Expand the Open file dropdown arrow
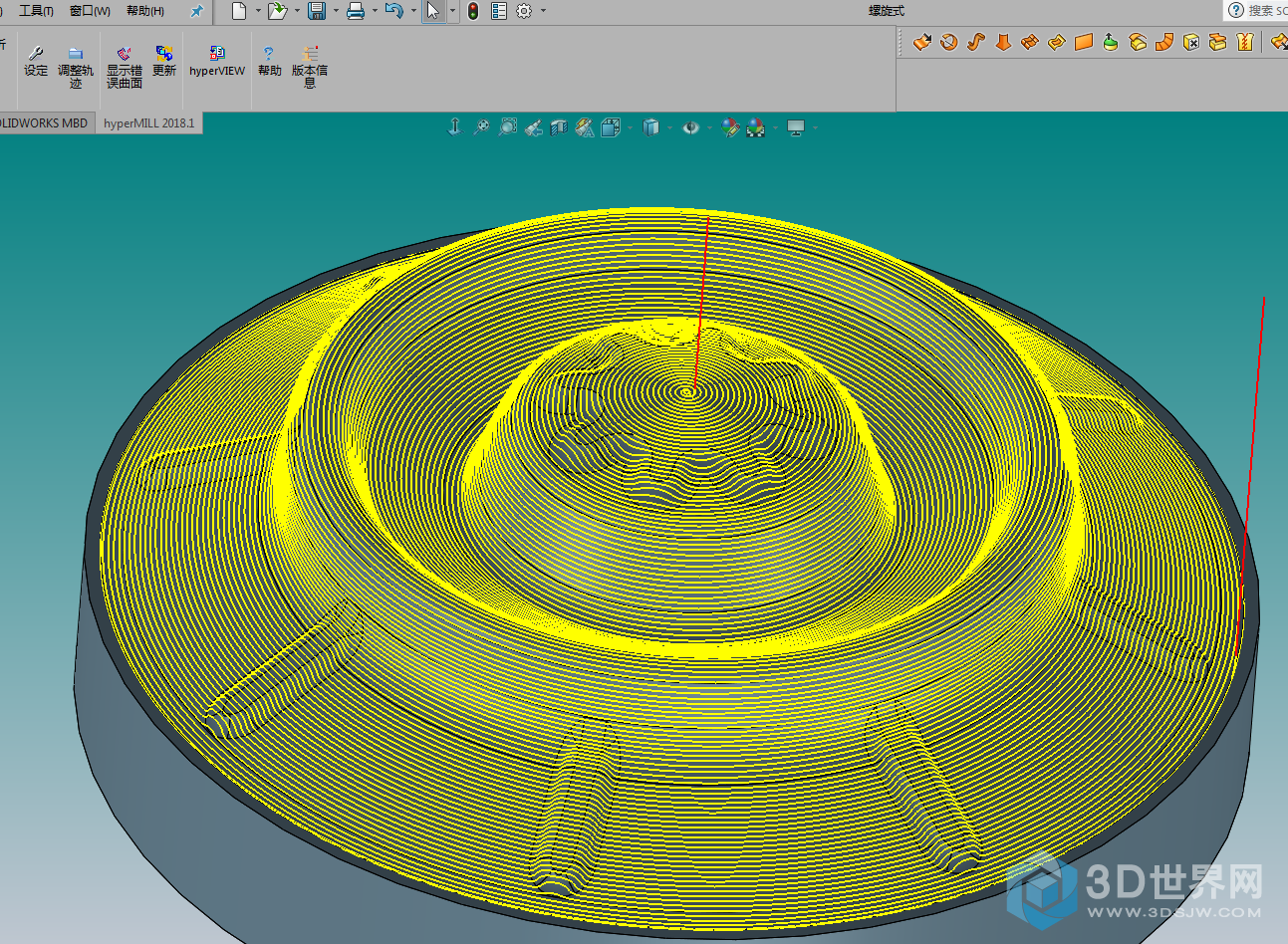Screen dimensions: 1288x944 click(x=297, y=11)
